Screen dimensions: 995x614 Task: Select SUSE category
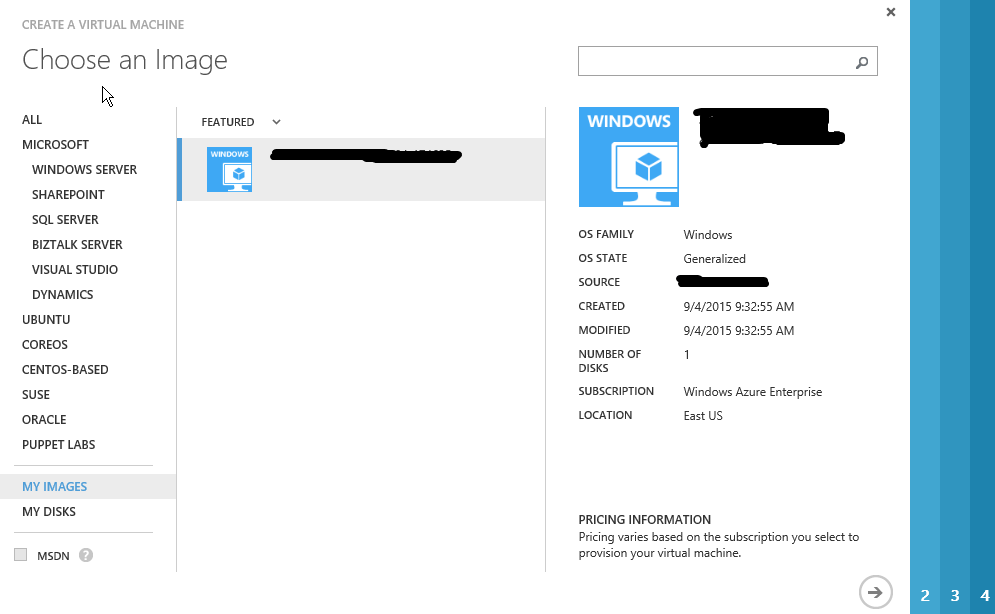[36, 395]
